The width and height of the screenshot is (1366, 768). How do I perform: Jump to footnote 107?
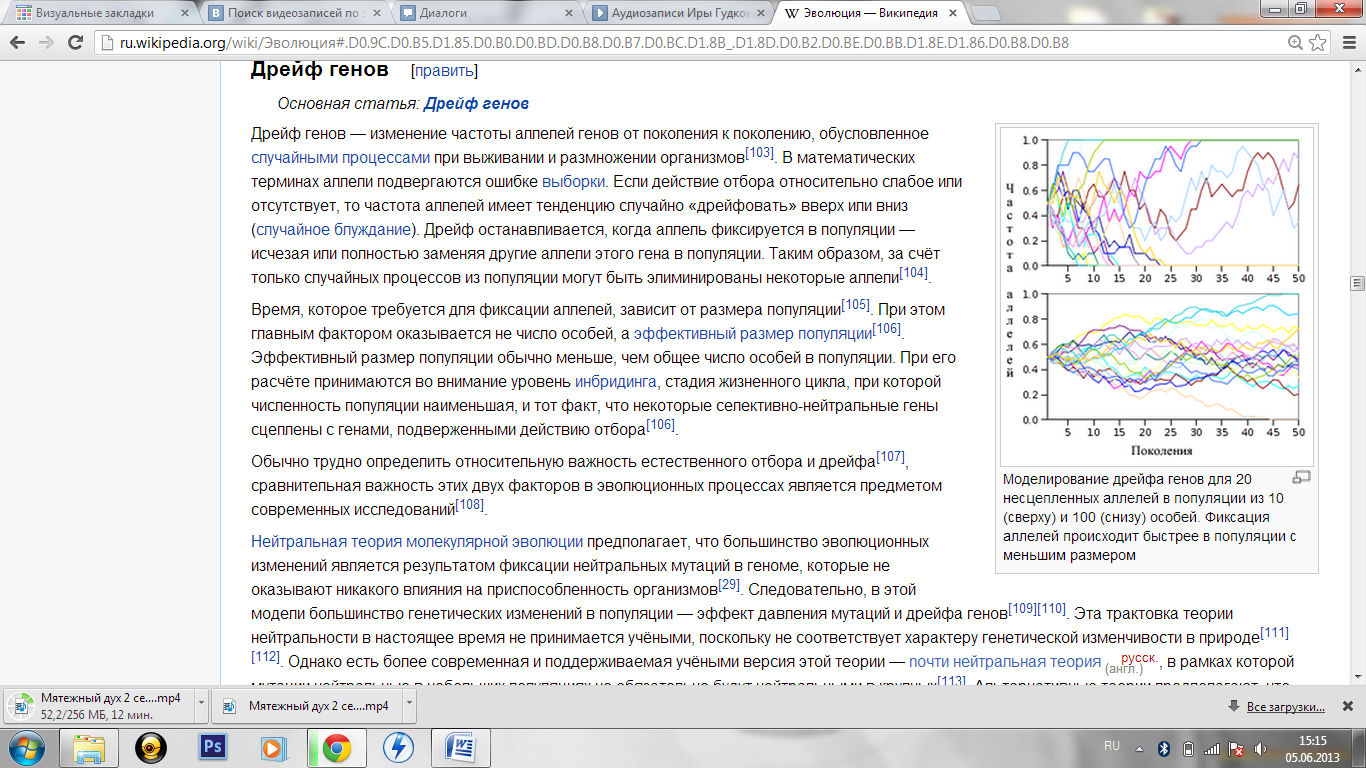(891, 457)
